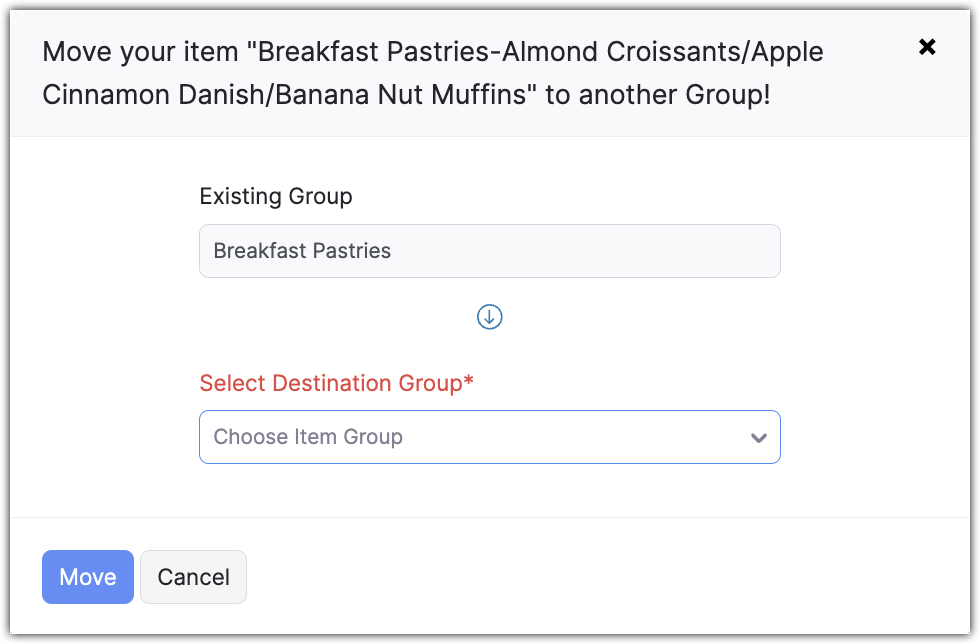Image resolution: width=980 pixels, height=644 pixels.
Task: Expand the destination group combo box
Action: pyautogui.click(x=489, y=437)
